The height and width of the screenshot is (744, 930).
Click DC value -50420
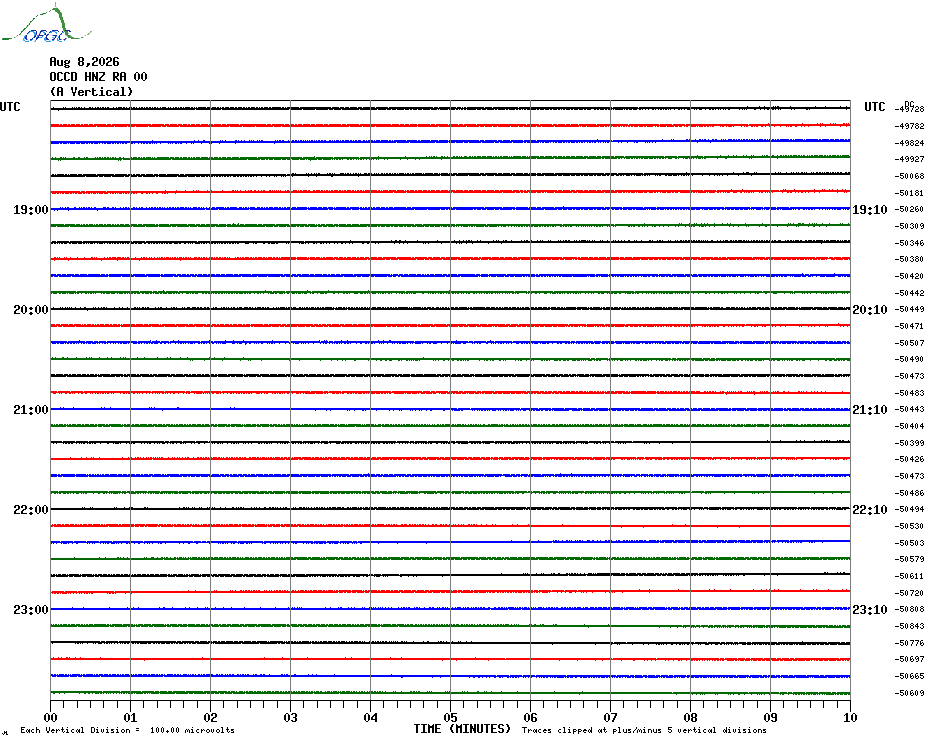tap(909, 276)
